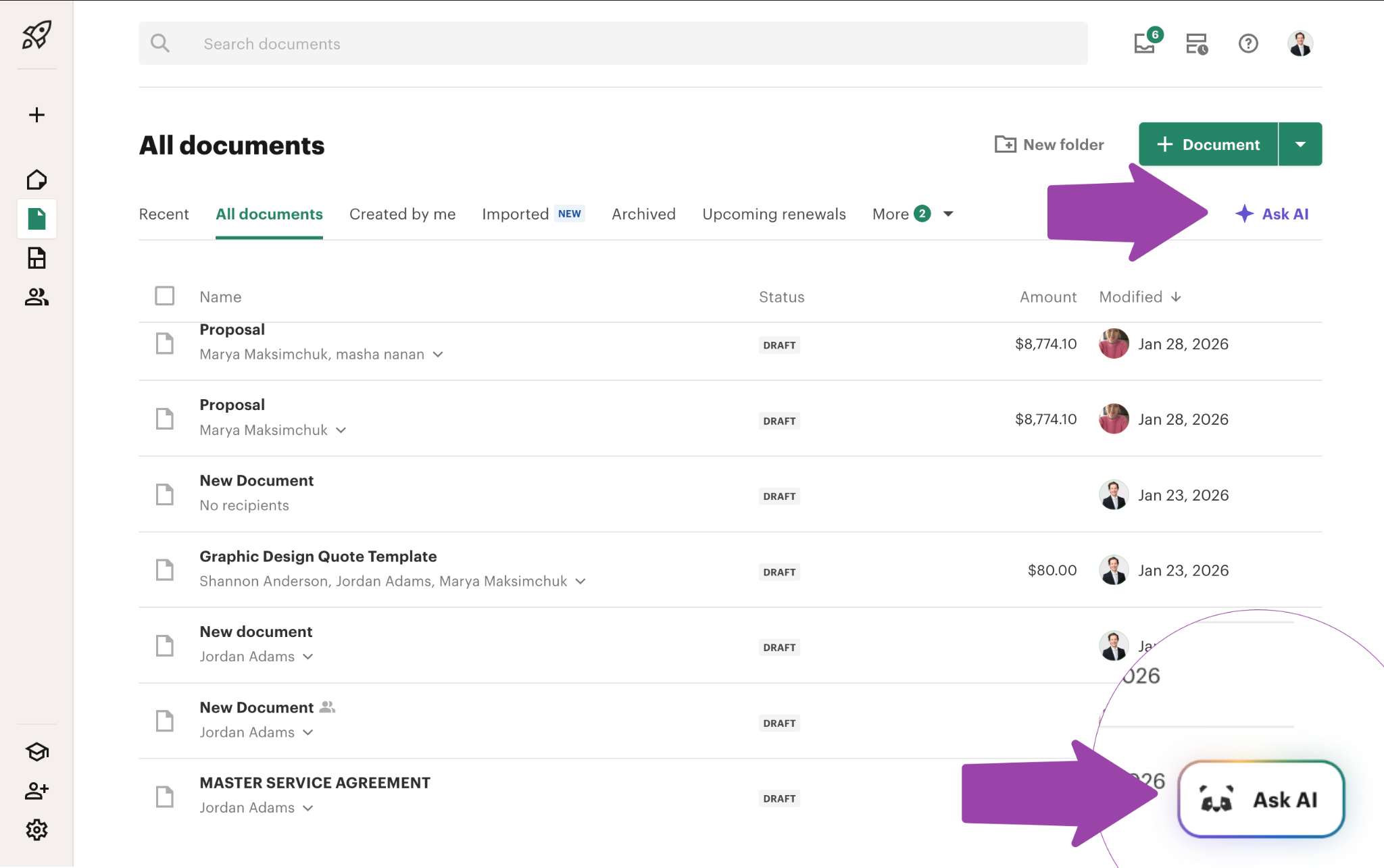
Task: Open the MASTER SERVICE AGREEMENT document
Action: 315,783
